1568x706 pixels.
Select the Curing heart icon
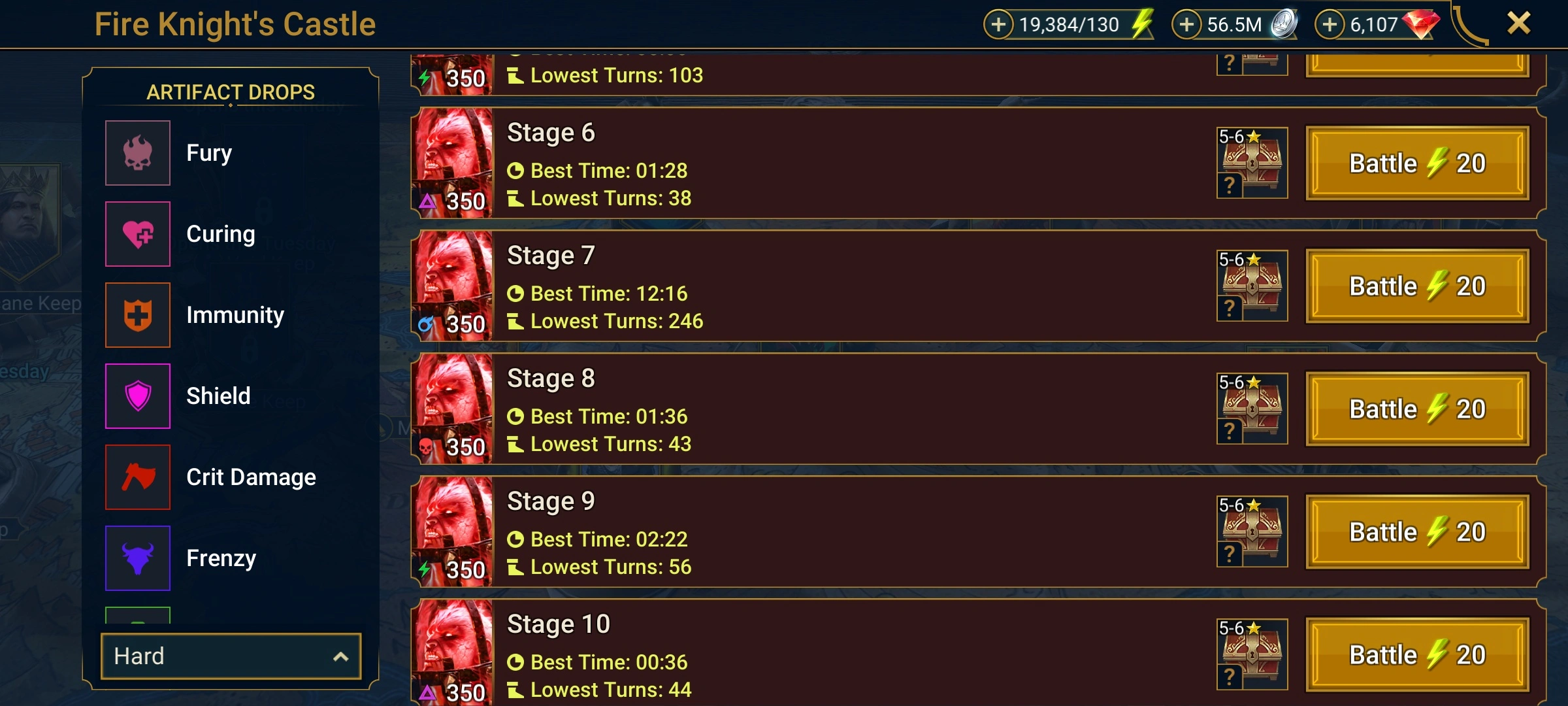(x=138, y=234)
